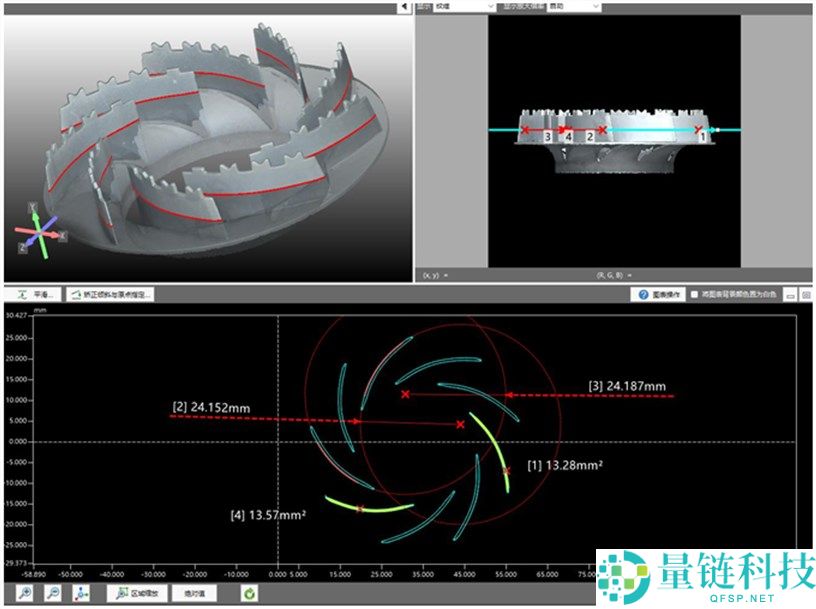The width and height of the screenshot is (816, 609).
Task: Click the panel expand icon at far right
Action: (806, 295)
